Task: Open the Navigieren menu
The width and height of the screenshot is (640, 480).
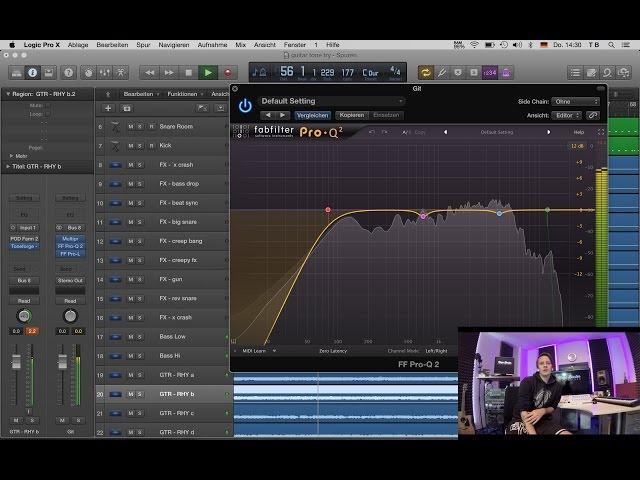Action: [174, 45]
